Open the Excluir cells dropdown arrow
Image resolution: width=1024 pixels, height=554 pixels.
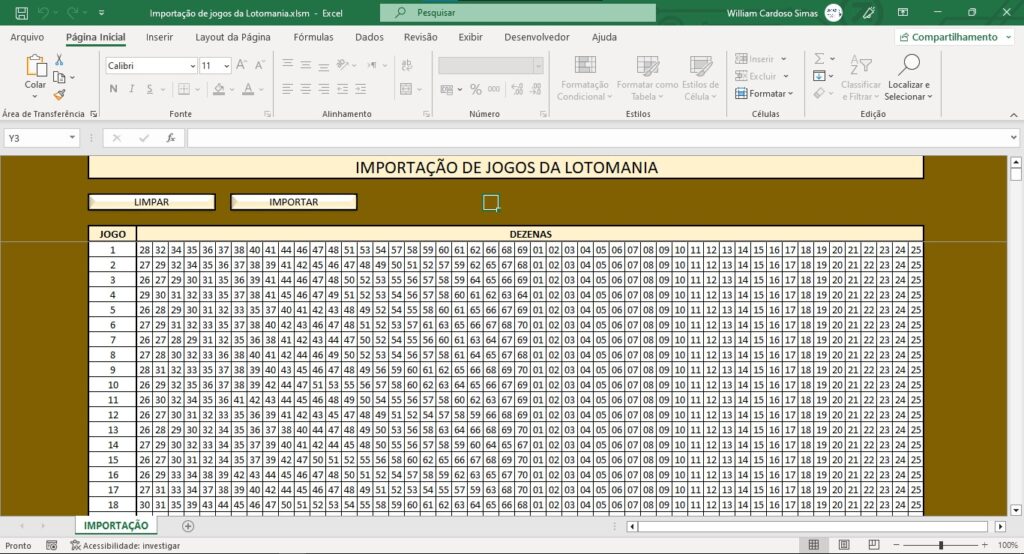click(786, 76)
